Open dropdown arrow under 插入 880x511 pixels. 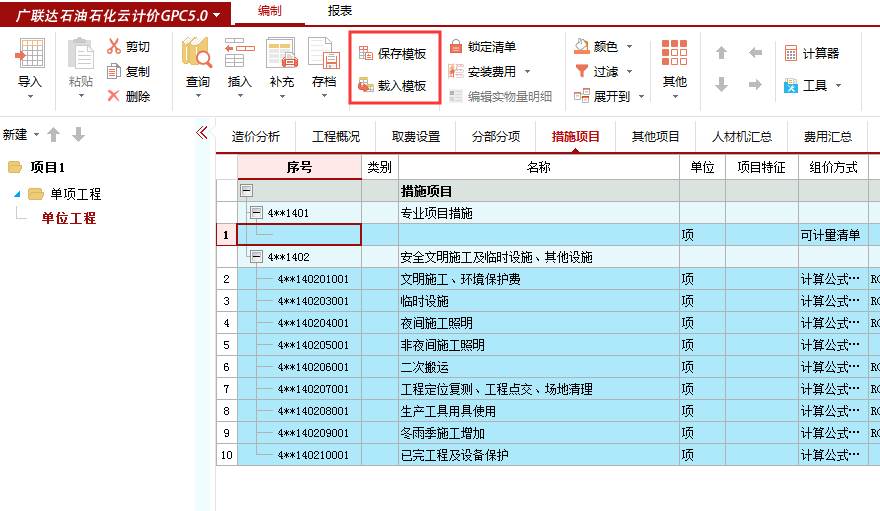[240, 96]
